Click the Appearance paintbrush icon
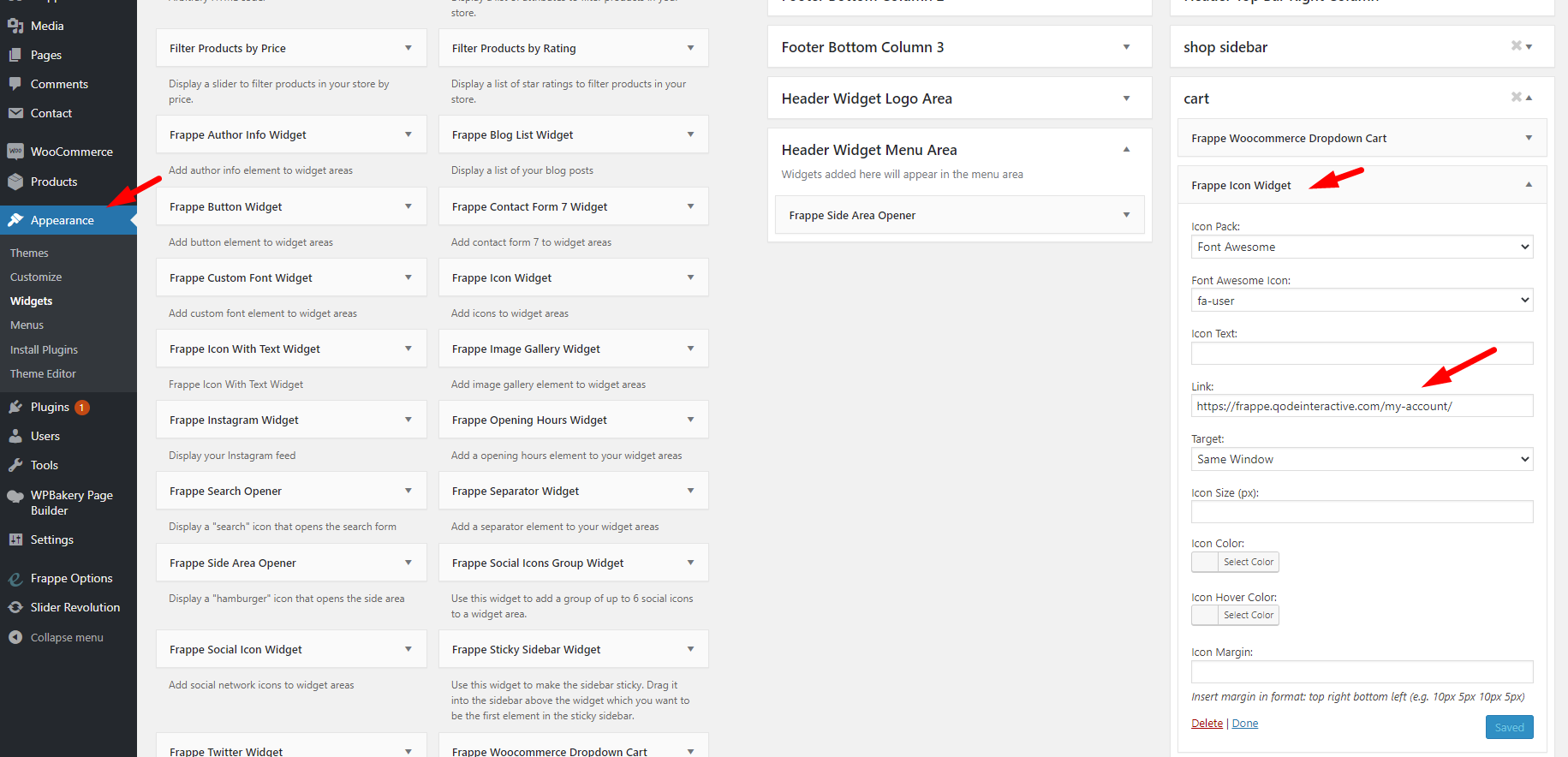1568x757 pixels. (x=15, y=220)
